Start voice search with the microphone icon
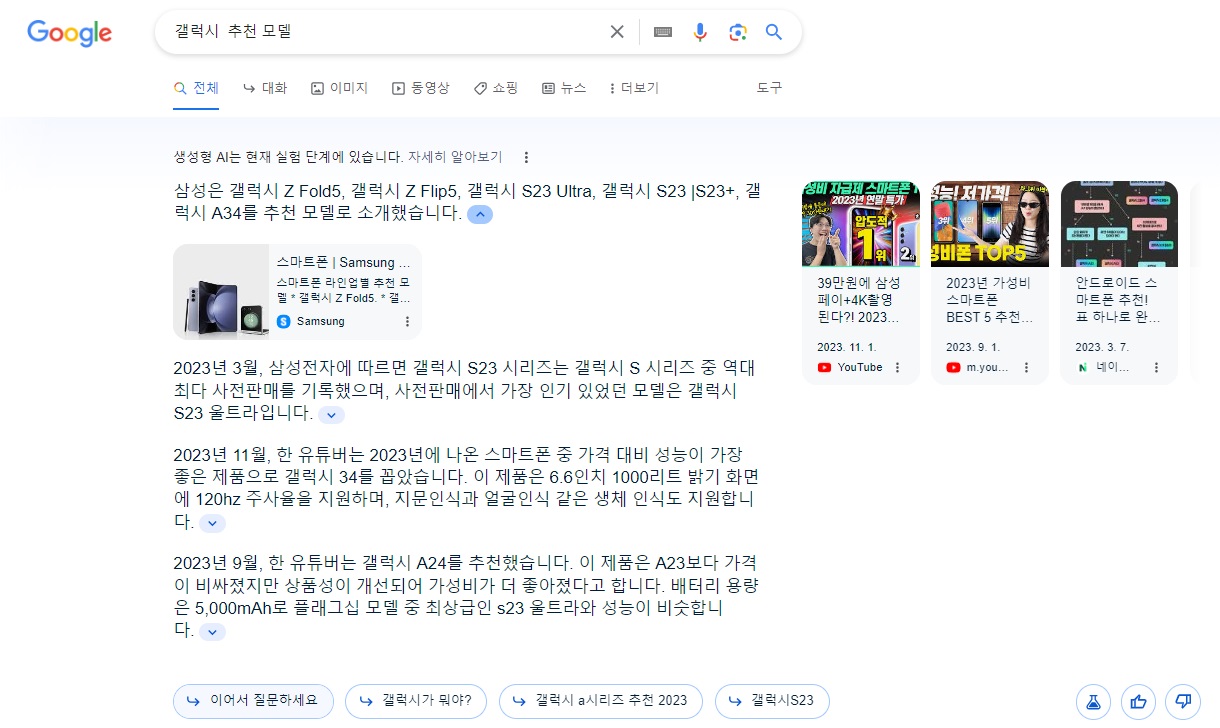 point(700,32)
